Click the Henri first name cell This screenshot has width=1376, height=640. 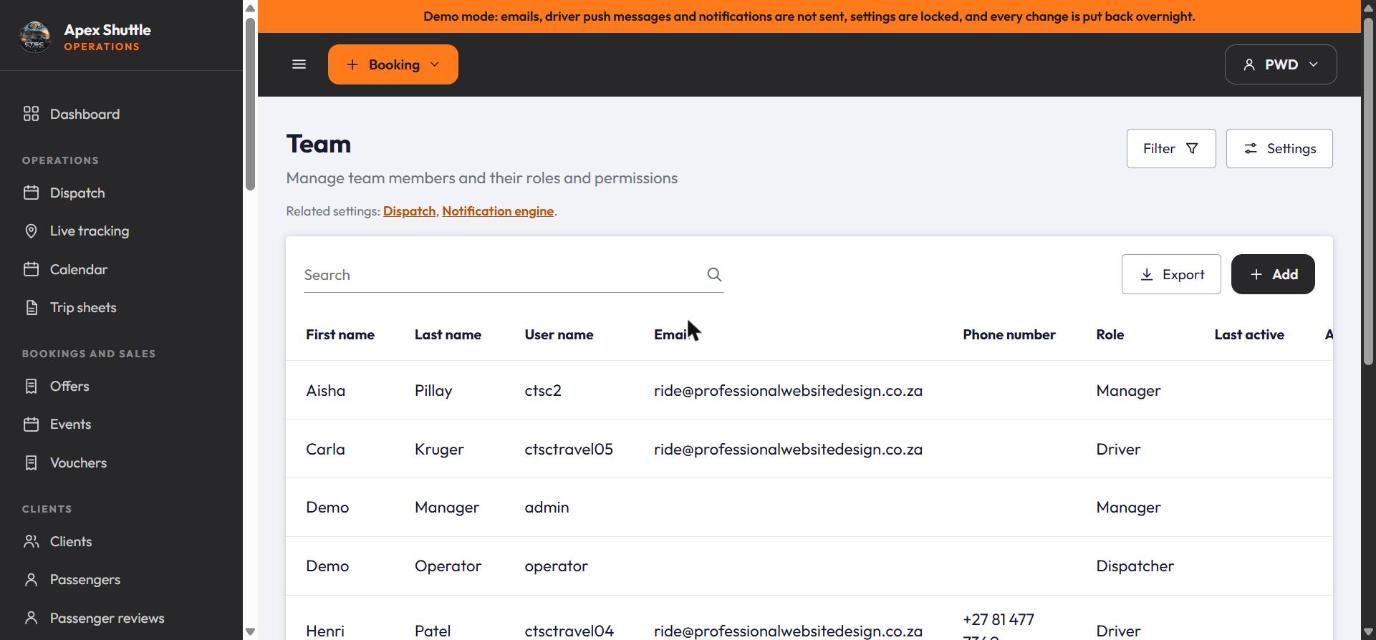pos(325,631)
